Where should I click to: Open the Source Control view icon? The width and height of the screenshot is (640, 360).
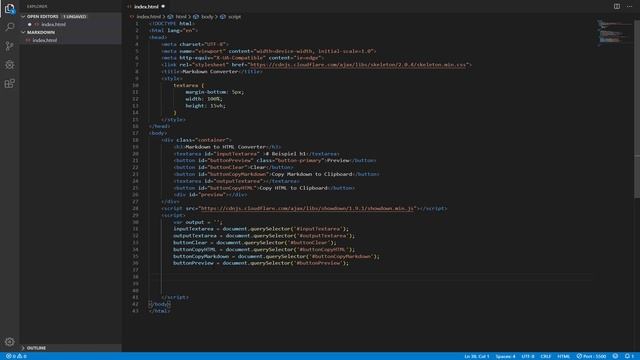pos(9,46)
